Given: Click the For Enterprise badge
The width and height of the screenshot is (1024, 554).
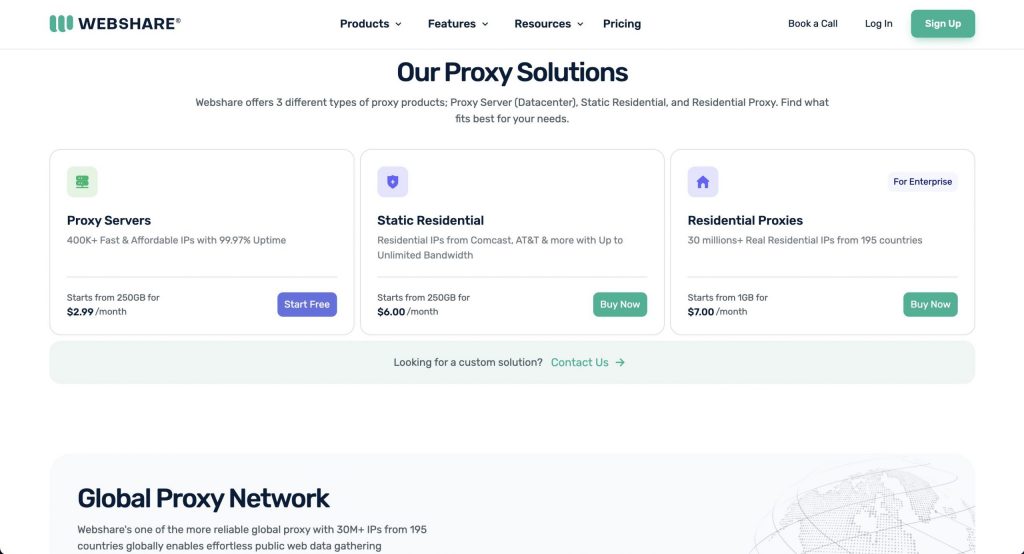Looking at the screenshot, I should point(922,182).
